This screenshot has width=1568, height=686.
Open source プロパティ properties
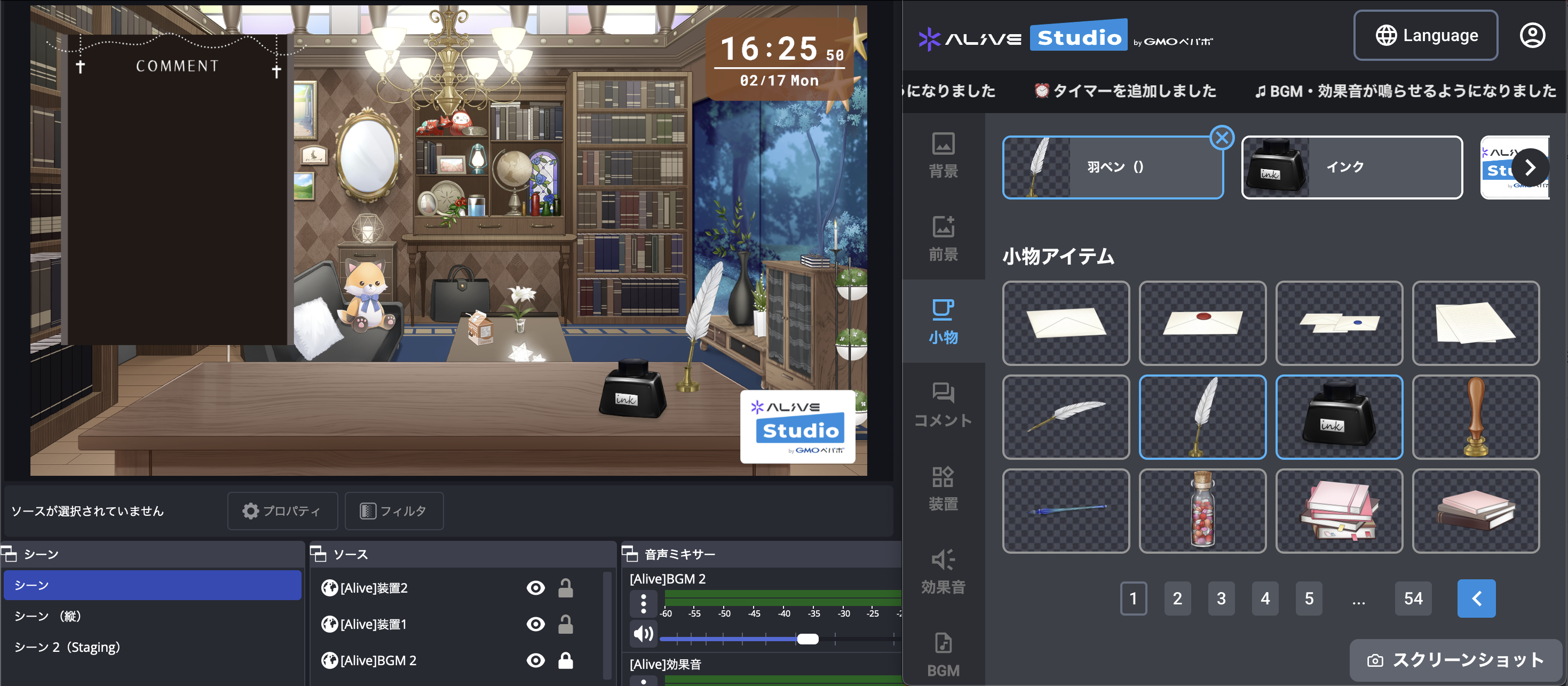[x=282, y=511]
